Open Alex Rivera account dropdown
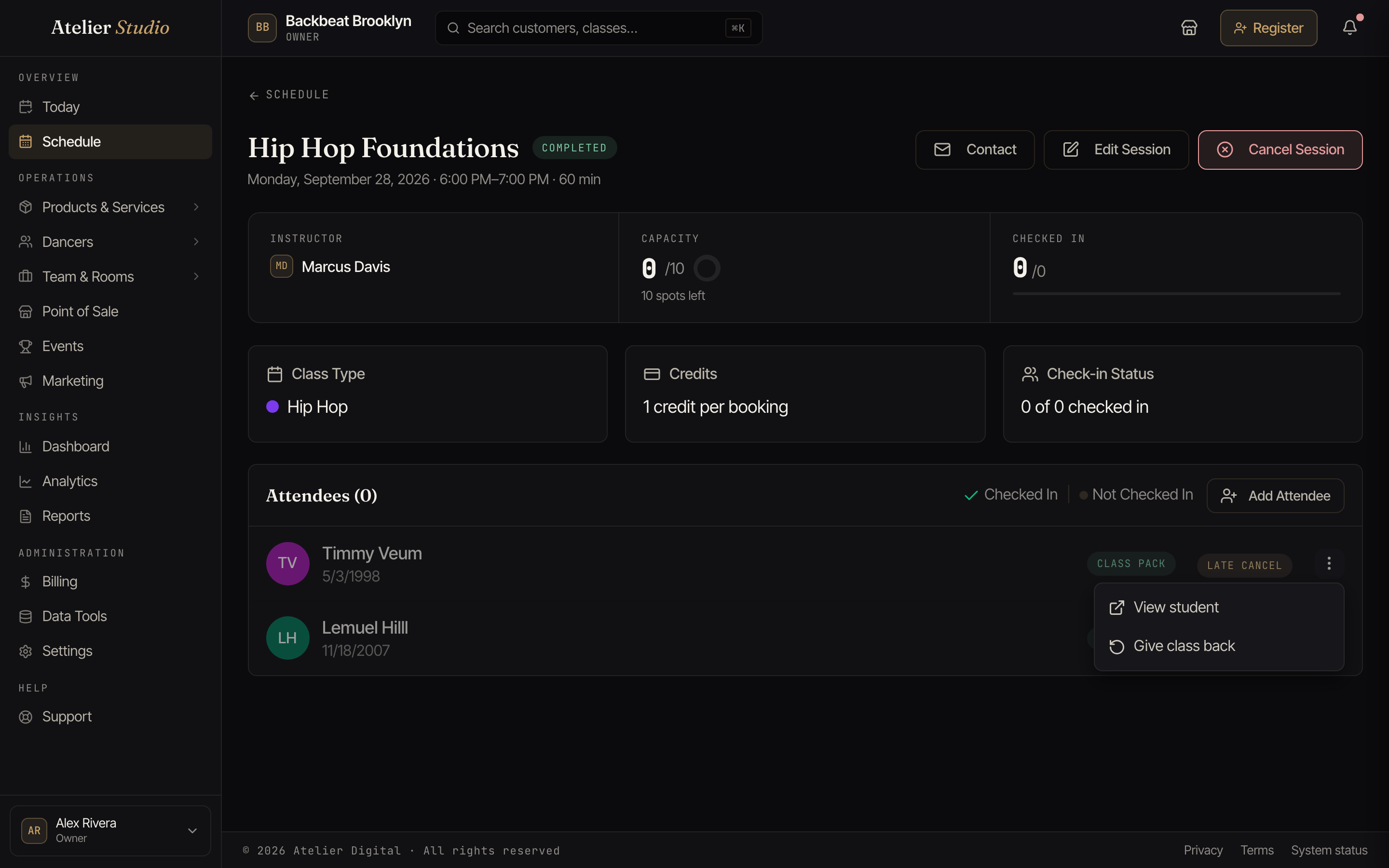Viewport: 1389px width, 868px height. tap(110, 831)
